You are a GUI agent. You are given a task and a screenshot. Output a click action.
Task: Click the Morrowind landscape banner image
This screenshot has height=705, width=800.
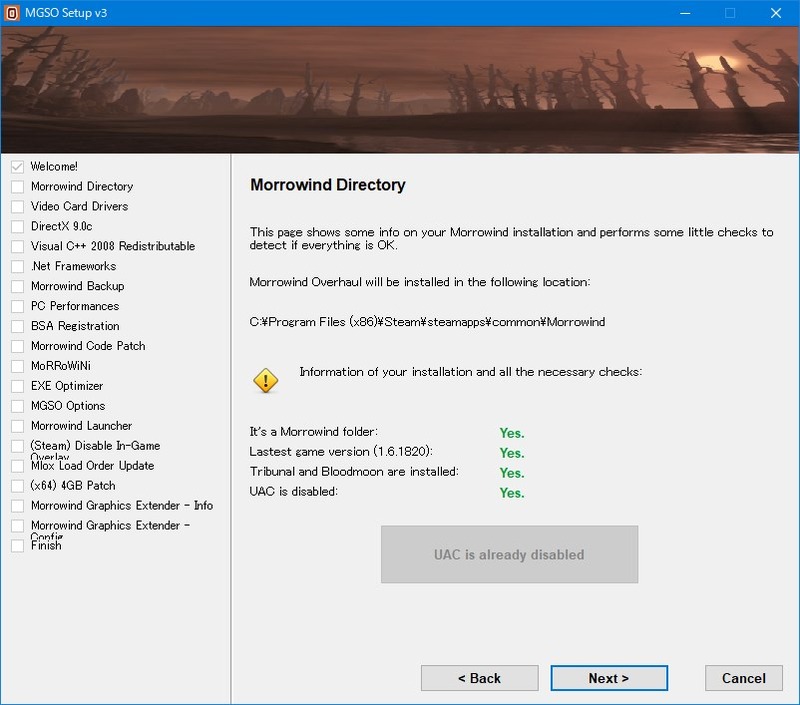[400, 89]
